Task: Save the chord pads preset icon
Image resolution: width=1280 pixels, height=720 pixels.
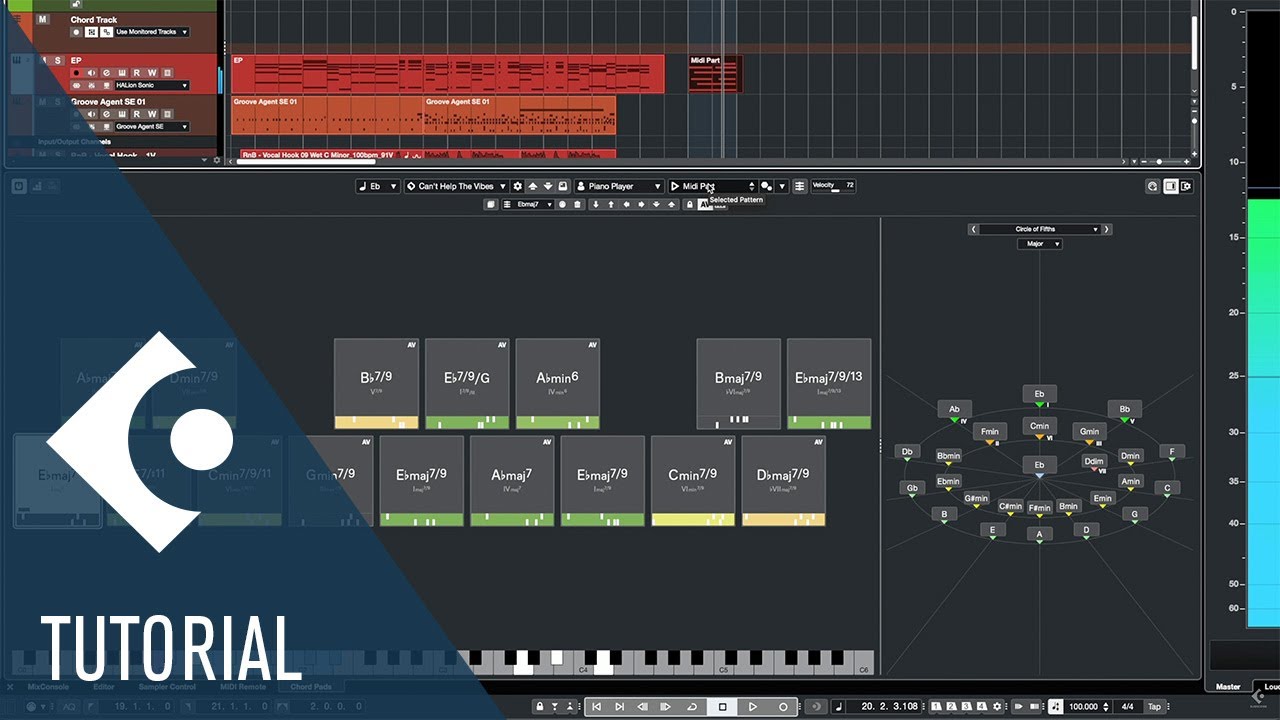Action: [x=562, y=186]
